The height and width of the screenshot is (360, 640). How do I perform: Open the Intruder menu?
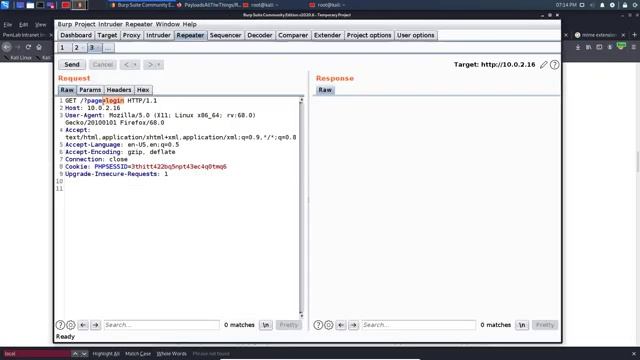pyautogui.click(x=110, y=24)
